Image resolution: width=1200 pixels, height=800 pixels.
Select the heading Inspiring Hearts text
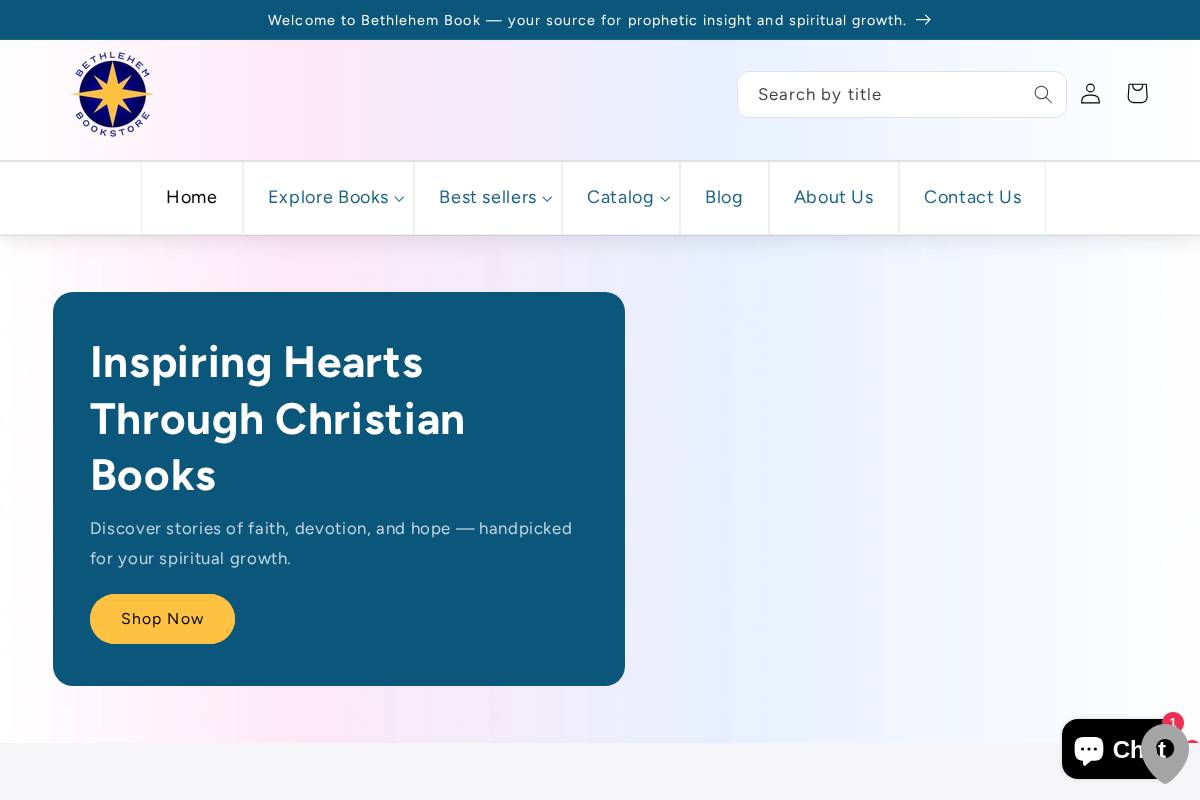(x=256, y=362)
